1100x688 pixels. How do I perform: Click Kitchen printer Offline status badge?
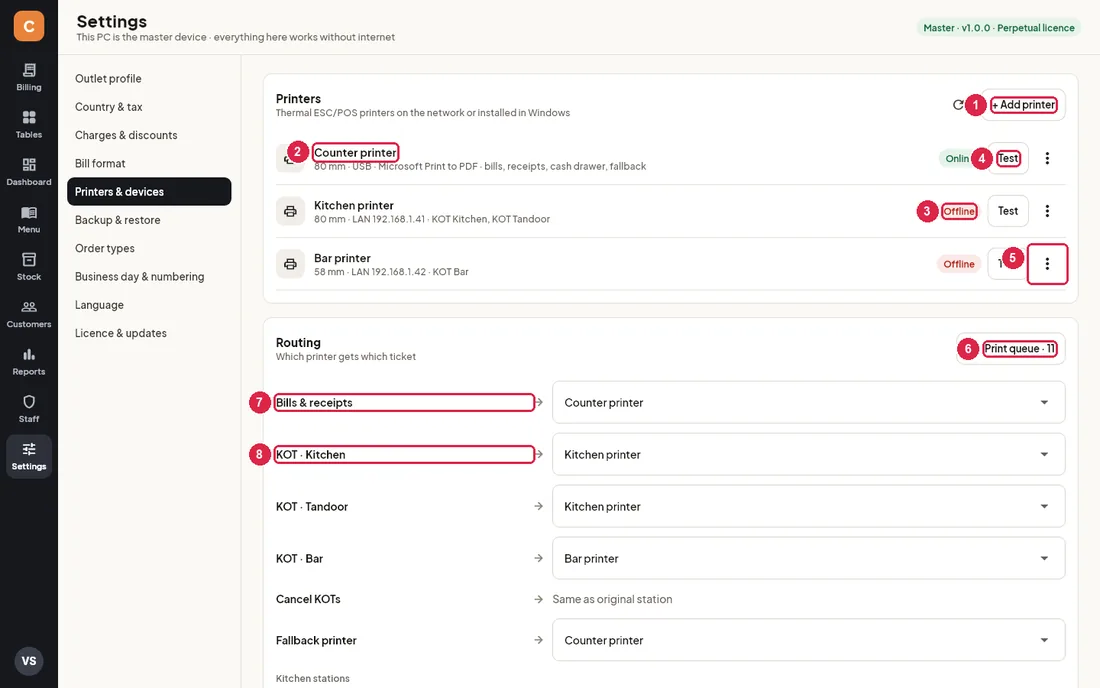click(959, 211)
